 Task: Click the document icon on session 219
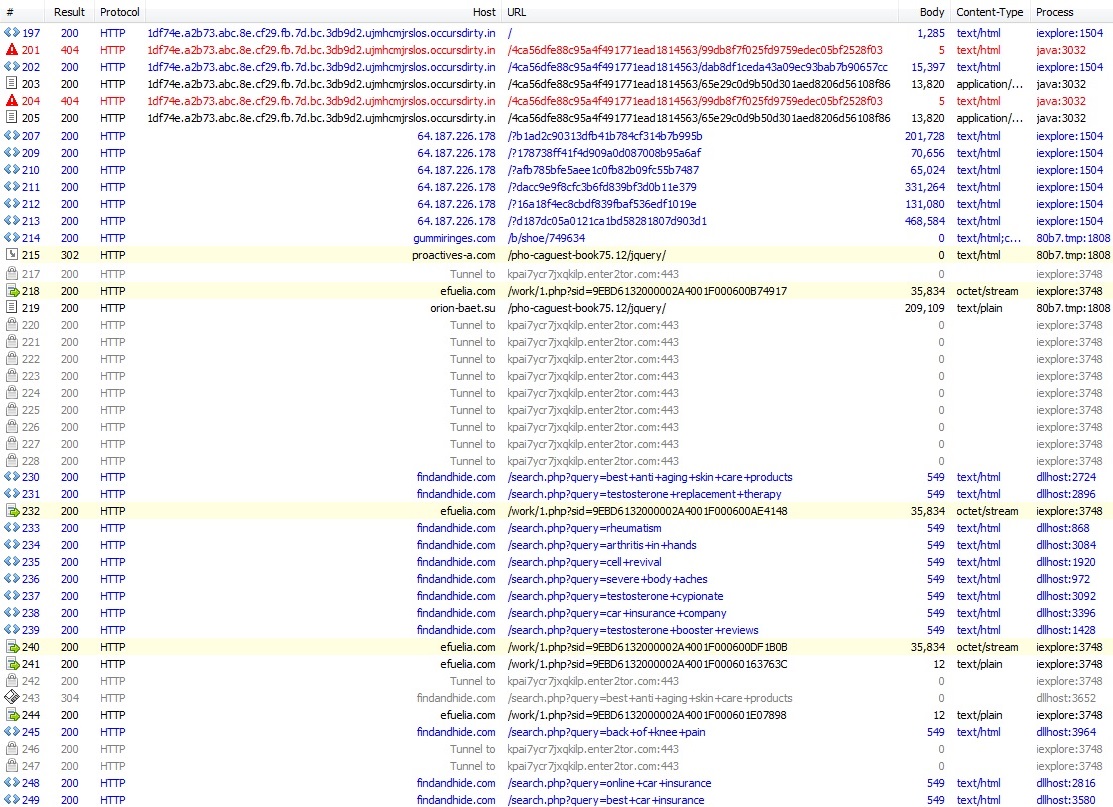point(11,308)
